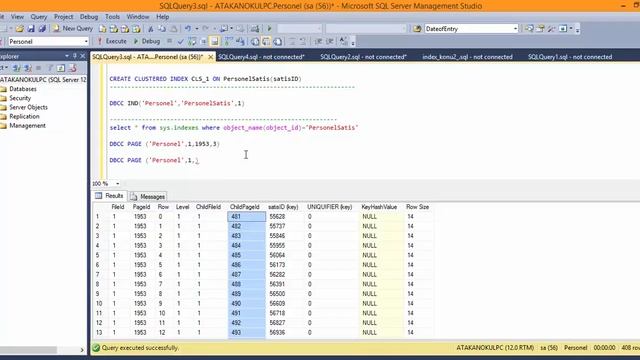Click Object Explorer Filter icon

[x=50, y=68]
